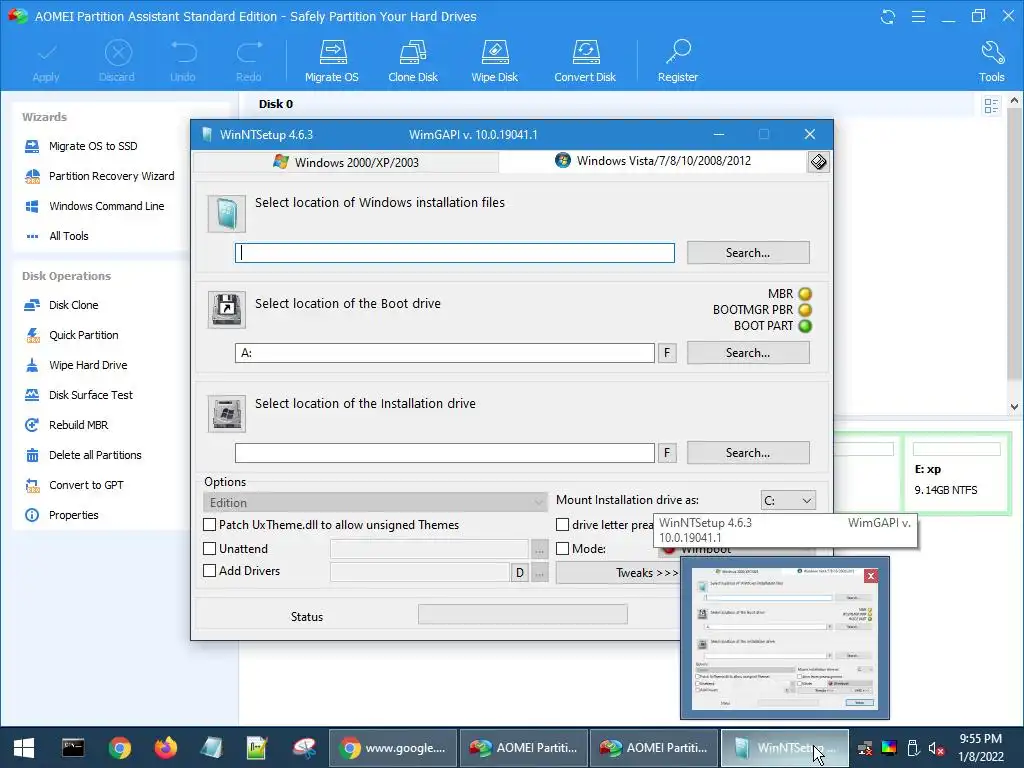Click the Redo arrow in AOMEI toolbar

point(249,60)
